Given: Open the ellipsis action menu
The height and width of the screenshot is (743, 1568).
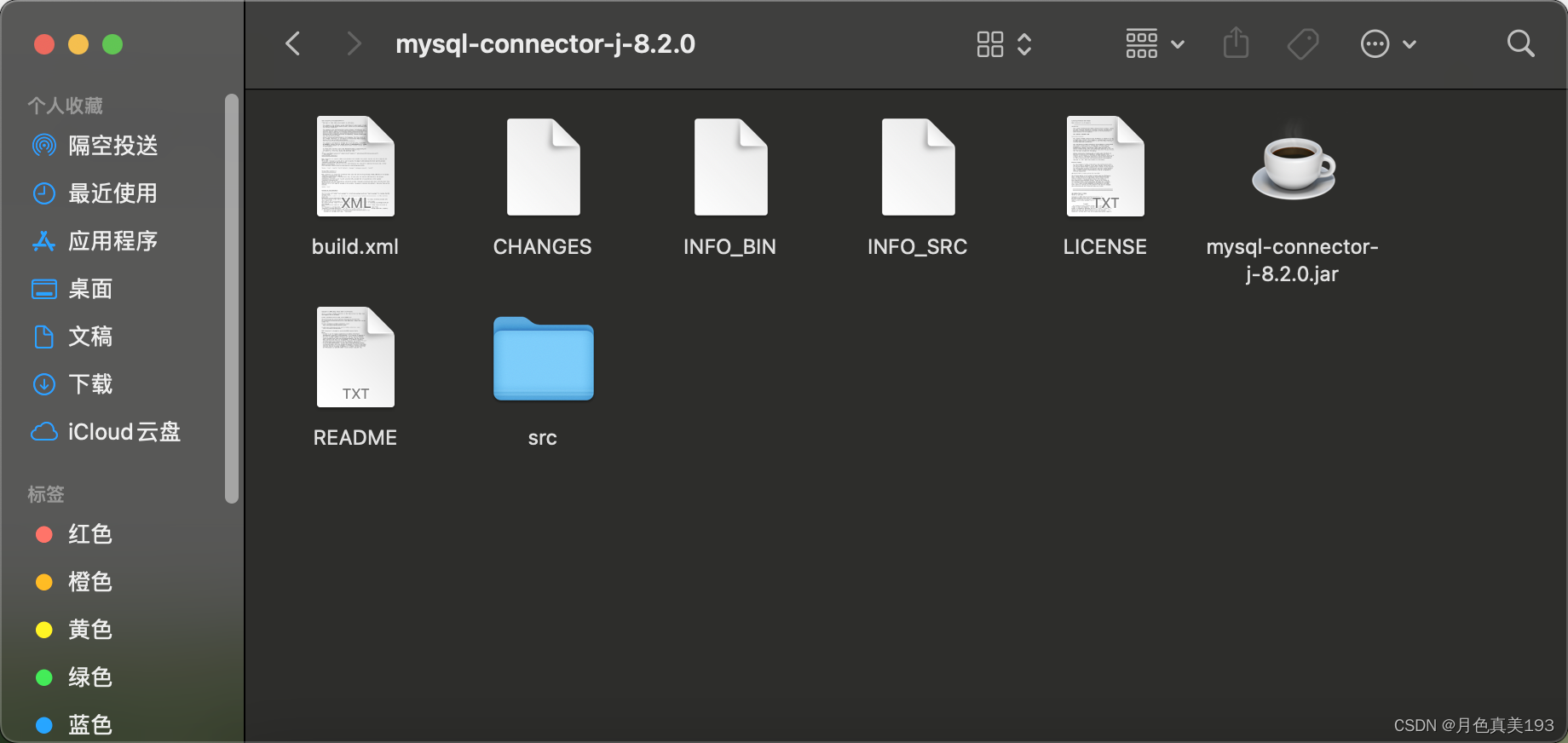Looking at the screenshot, I should coord(1388,43).
